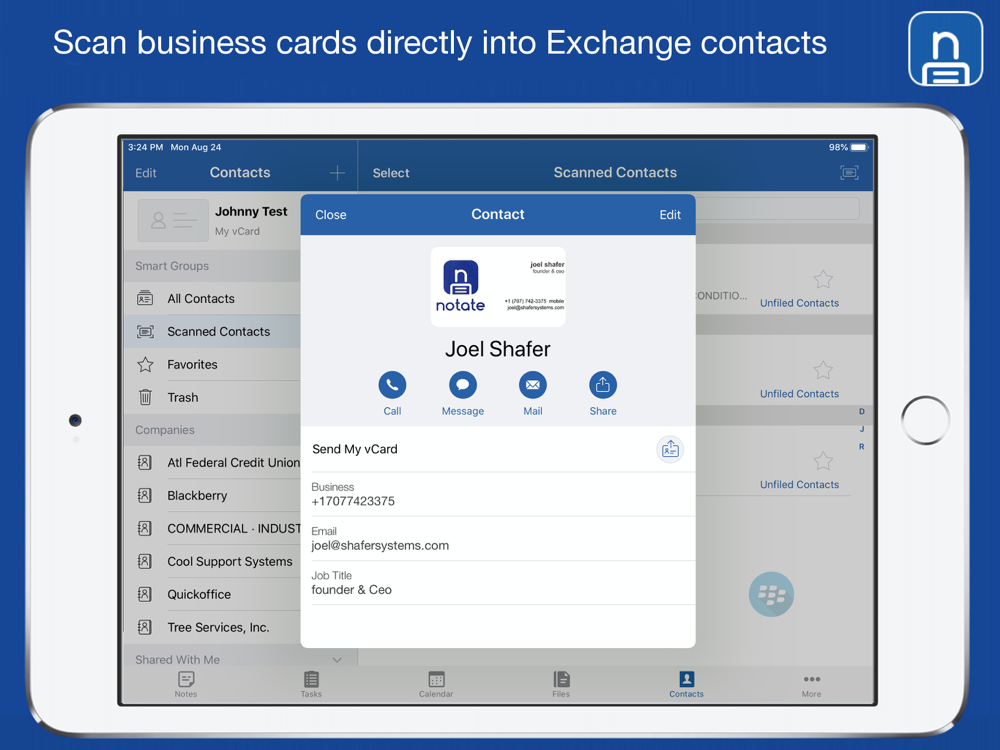Switch to the Files tab
Image resolution: width=1000 pixels, height=750 pixels.
[561, 685]
